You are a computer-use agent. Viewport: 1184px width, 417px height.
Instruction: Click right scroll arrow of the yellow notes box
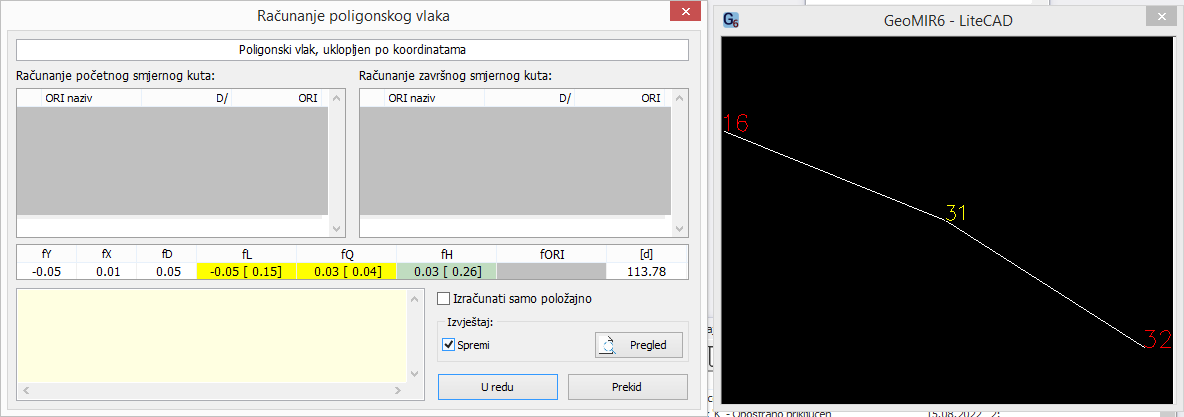point(412,389)
